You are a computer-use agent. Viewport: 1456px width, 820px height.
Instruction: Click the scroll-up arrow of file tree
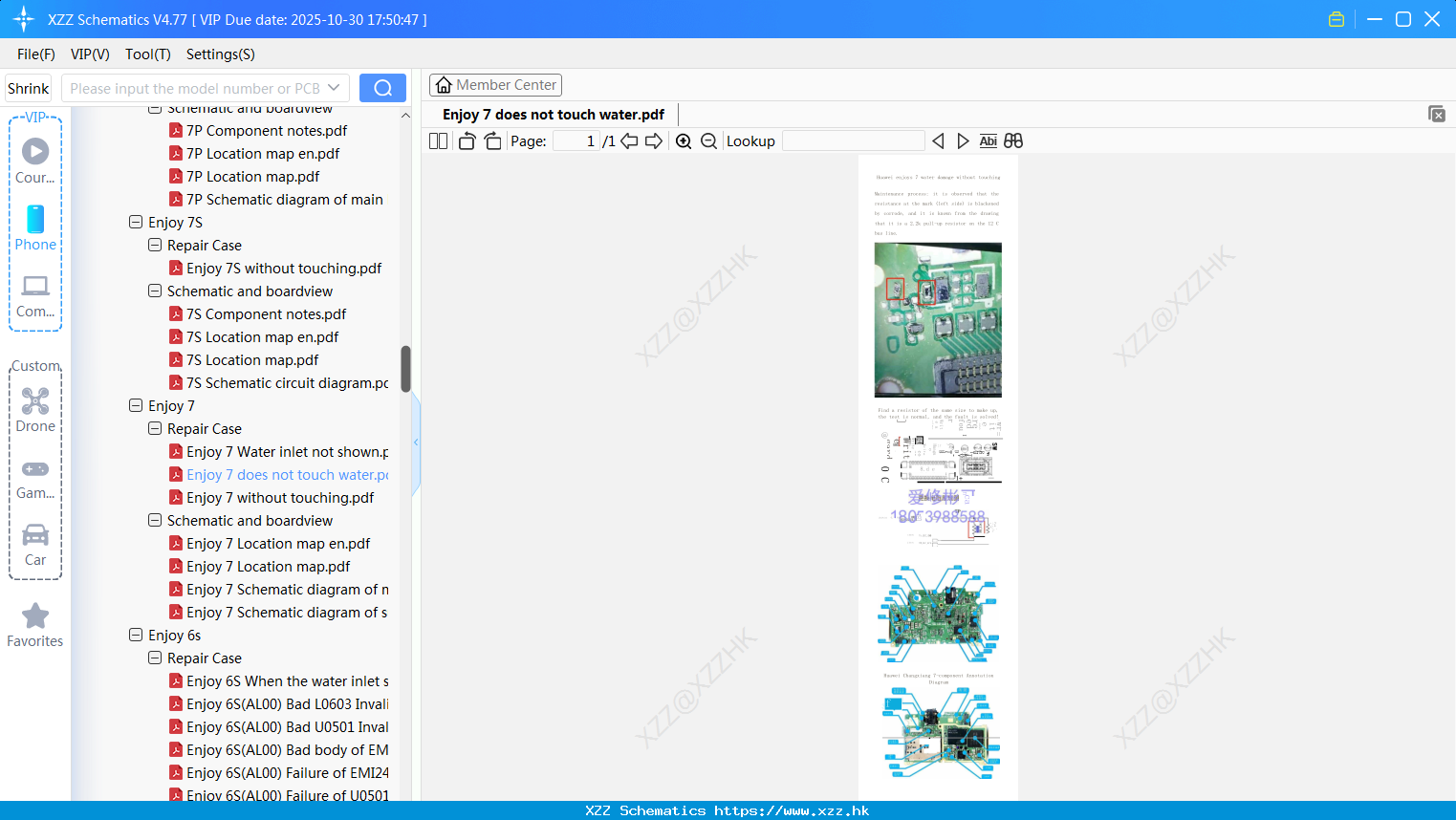pyautogui.click(x=405, y=115)
